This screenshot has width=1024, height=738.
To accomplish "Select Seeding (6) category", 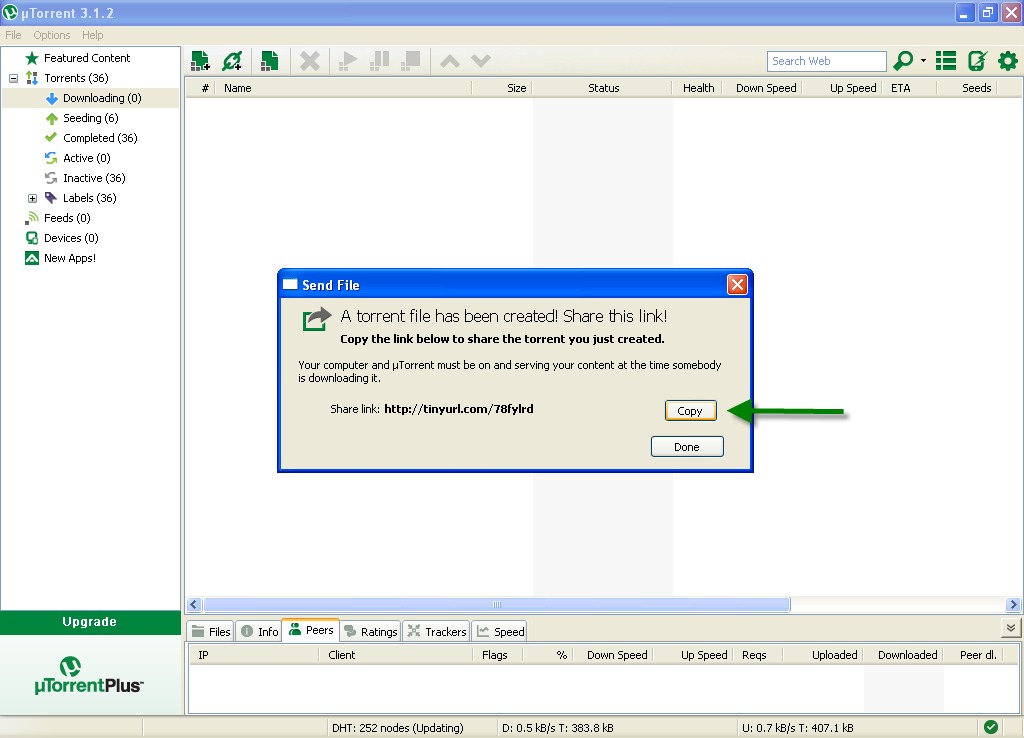I will pos(90,118).
